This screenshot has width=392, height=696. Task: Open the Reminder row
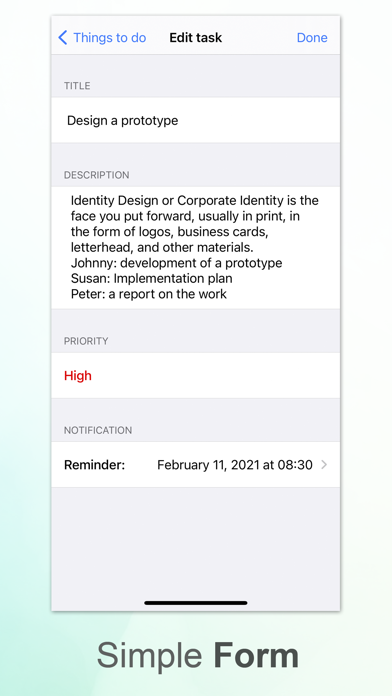[x=196, y=465]
